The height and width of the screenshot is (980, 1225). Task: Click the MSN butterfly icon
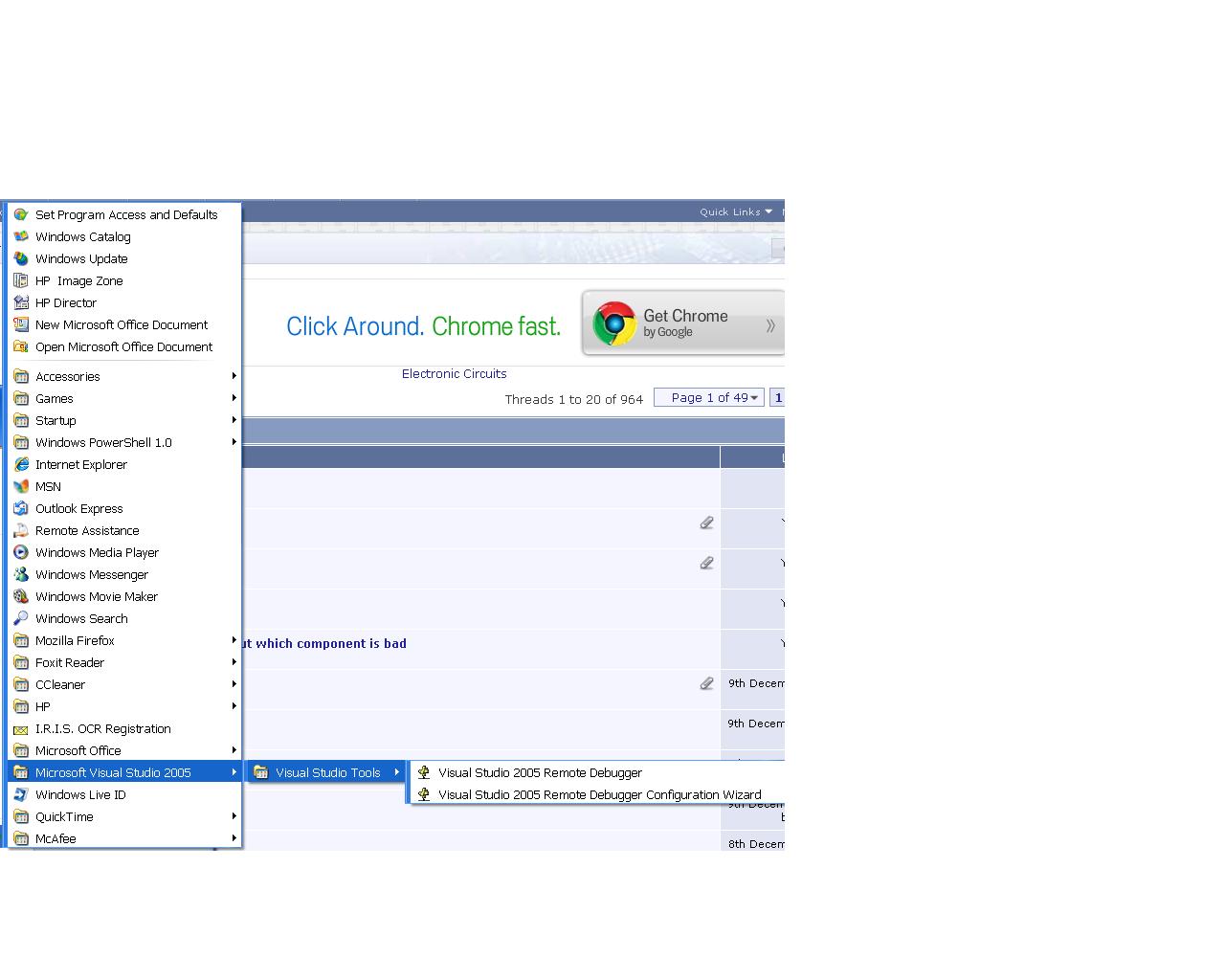click(21, 486)
